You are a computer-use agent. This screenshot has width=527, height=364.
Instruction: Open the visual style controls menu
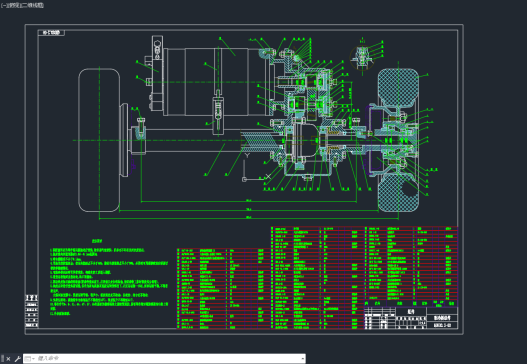(32, 5)
